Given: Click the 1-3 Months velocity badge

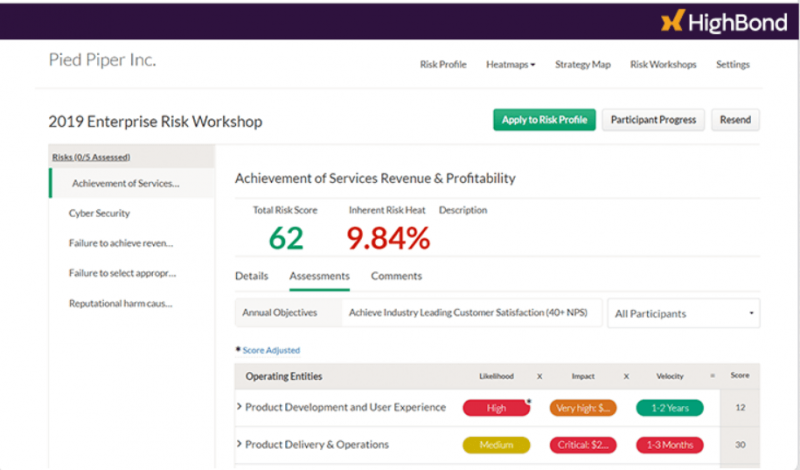Looking at the screenshot, I should pyautogui.click(x=670, y=445).
